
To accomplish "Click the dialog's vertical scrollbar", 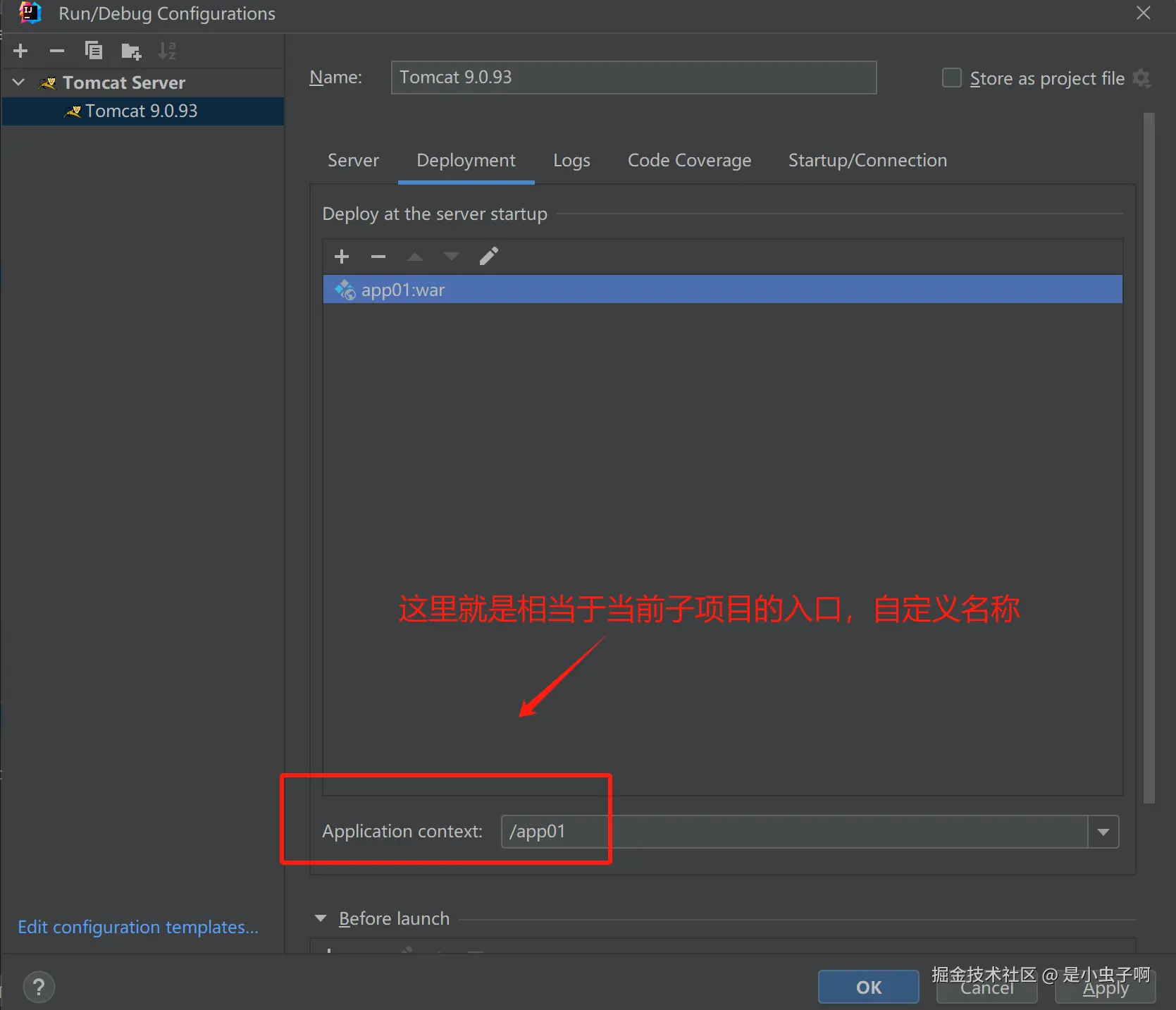I will click(x=1149, y=458).
